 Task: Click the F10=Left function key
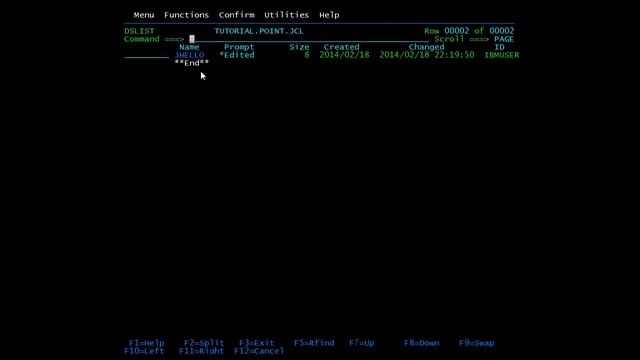pos(144,351)
